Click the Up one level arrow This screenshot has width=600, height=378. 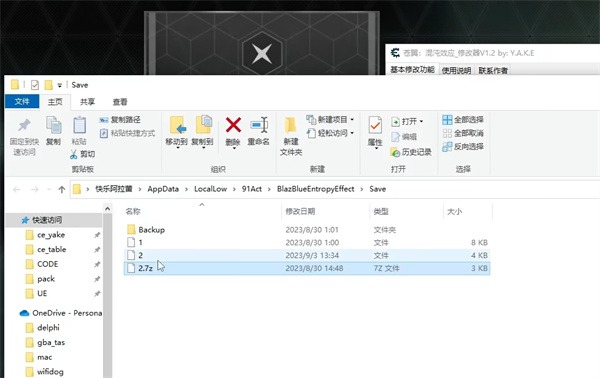(62, 189)
